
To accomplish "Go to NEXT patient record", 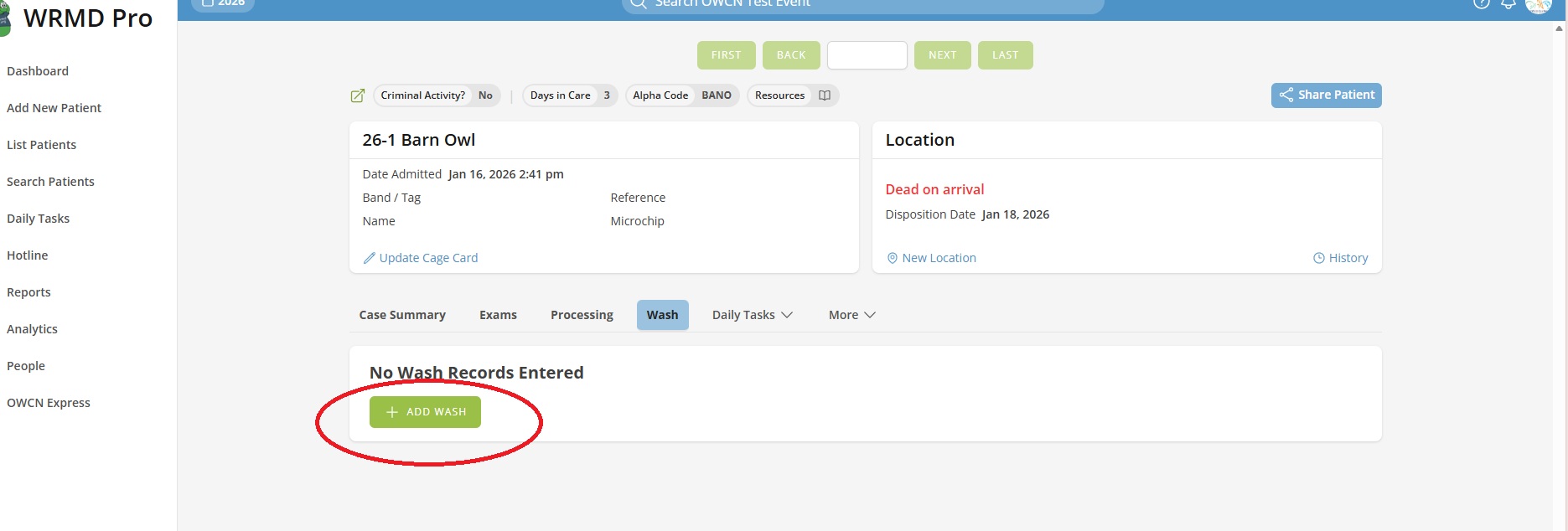I will coord(943,55).
